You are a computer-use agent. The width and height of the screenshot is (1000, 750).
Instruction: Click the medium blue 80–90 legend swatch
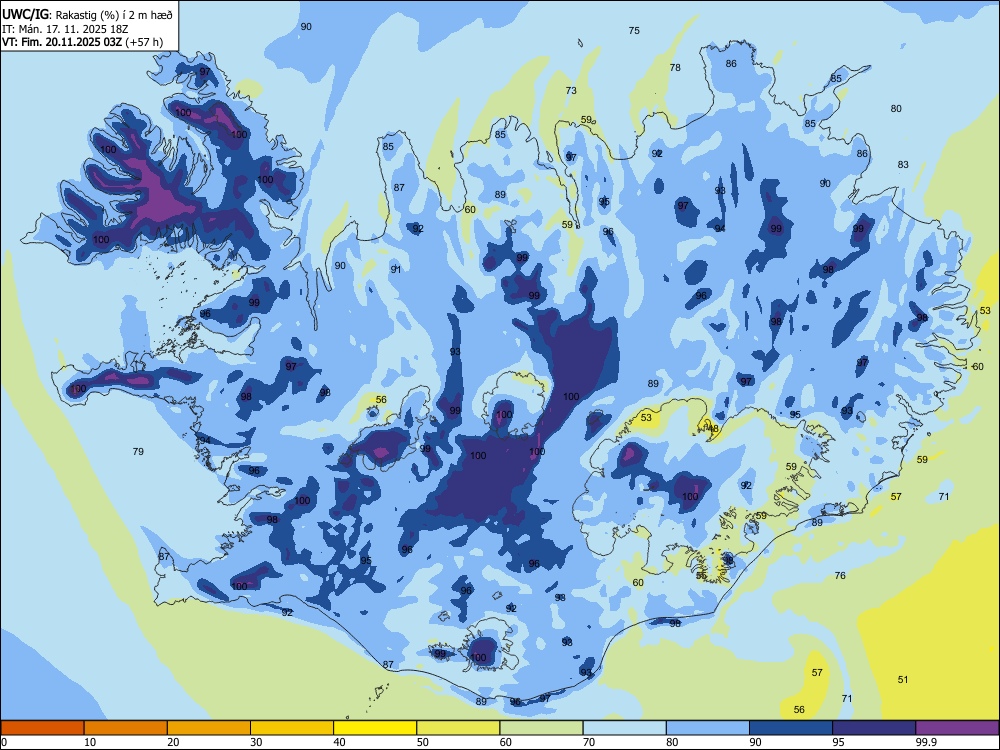708,728
